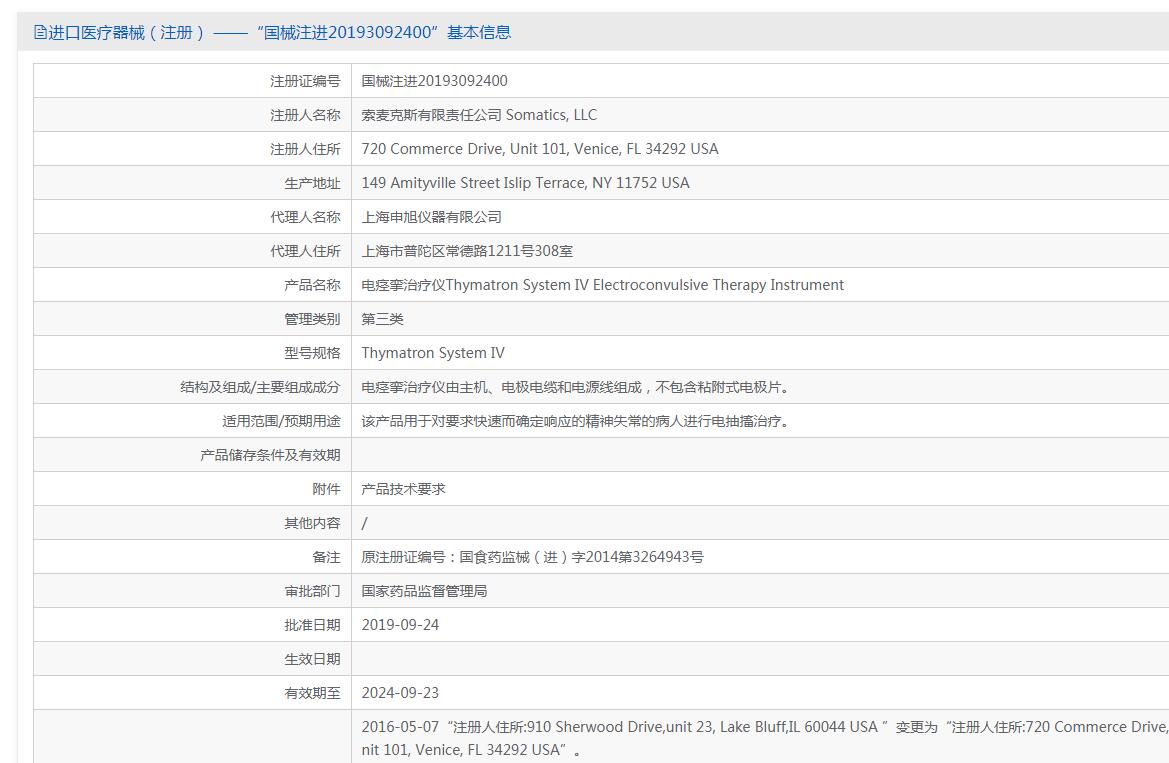
Task: Select the model value Thymatron System IV
Action: 432,353
